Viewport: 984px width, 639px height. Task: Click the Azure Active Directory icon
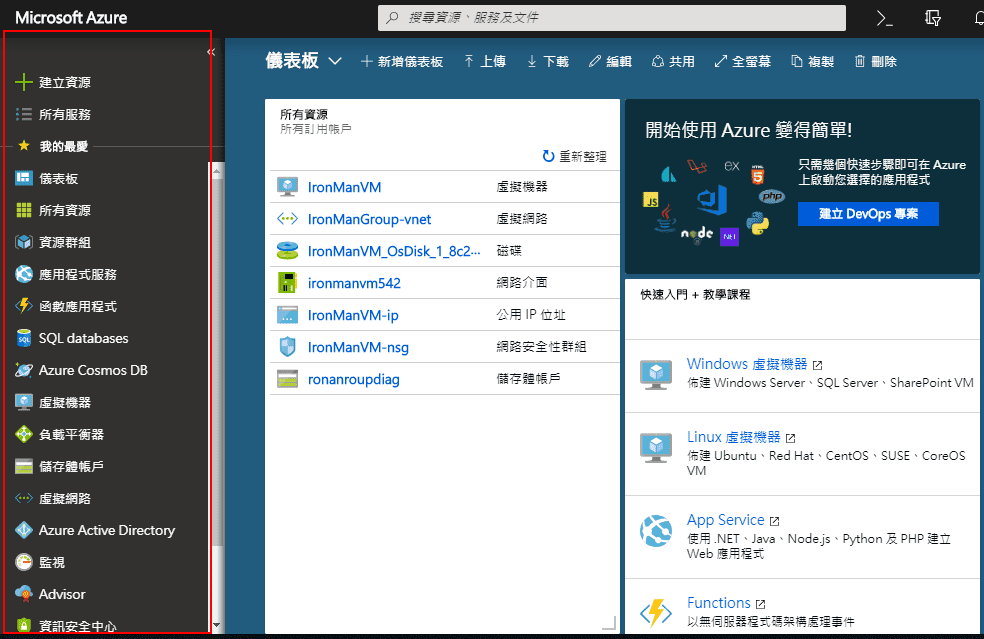tap(24, 530)
